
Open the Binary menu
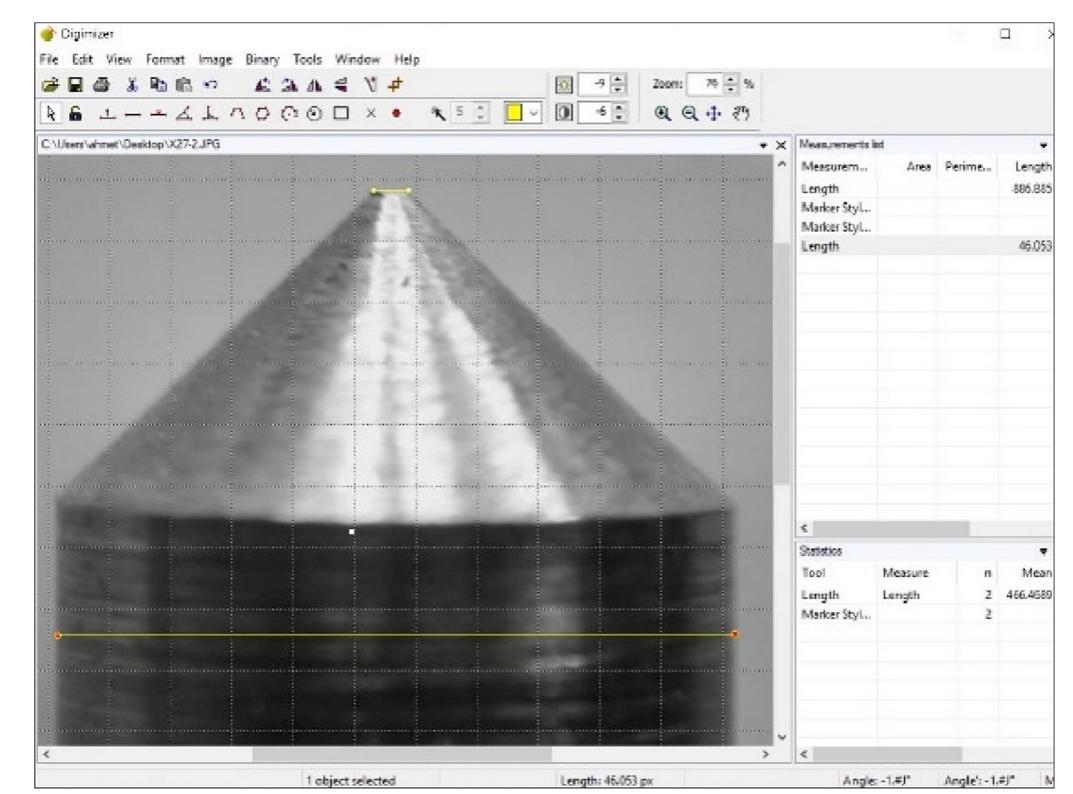[262, 60]
